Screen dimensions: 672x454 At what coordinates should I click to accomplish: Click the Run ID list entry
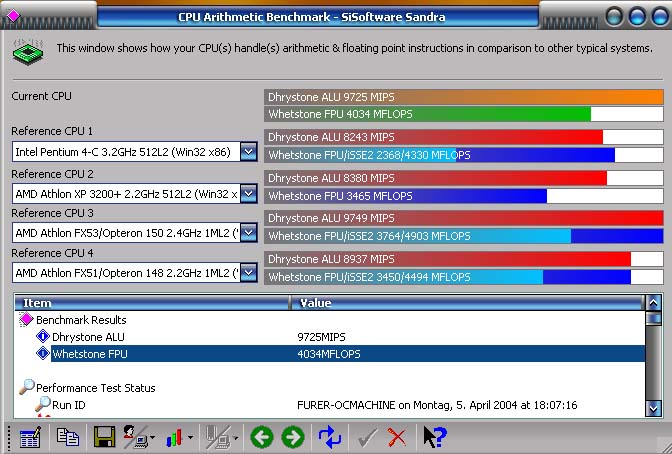click(69, 405)
